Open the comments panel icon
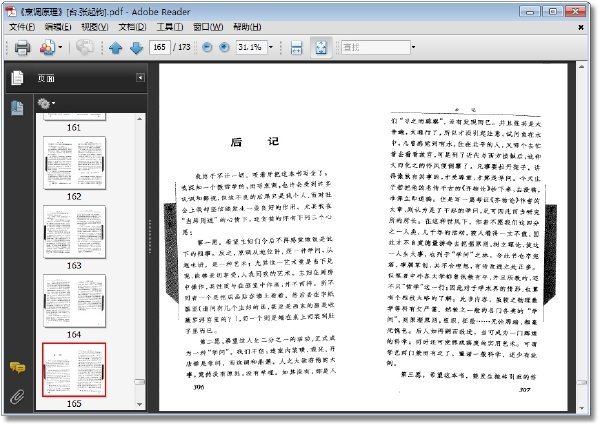Viewport: 600px width, 426px height. [x=18, y=368]
